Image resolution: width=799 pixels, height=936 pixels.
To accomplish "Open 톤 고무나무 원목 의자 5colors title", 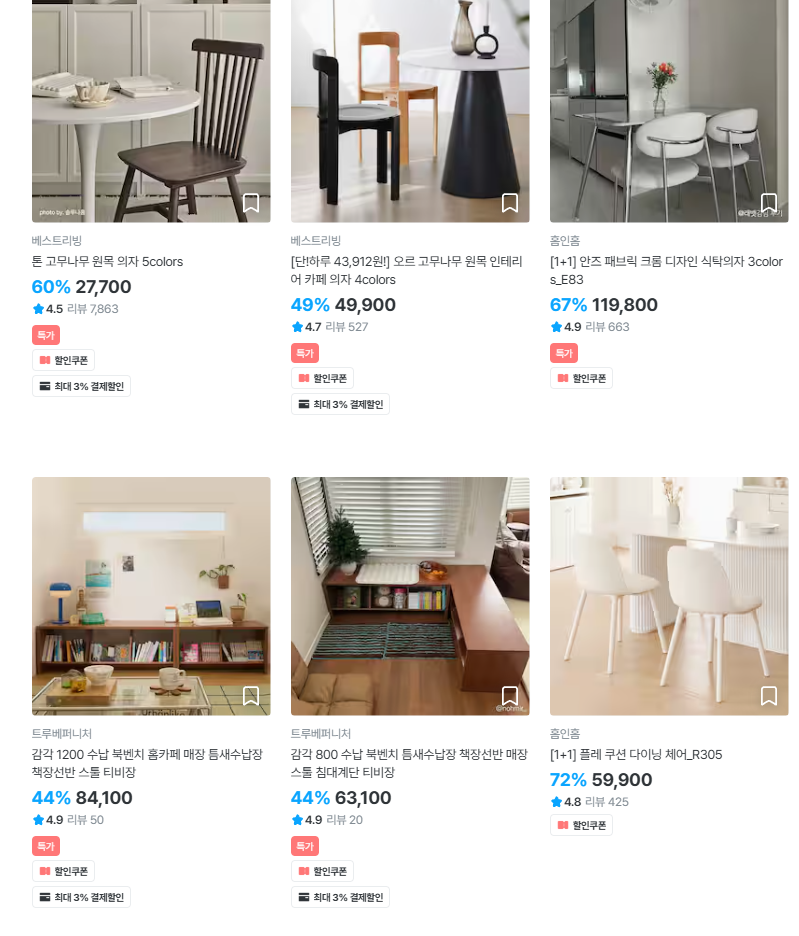I will coord(107,261).
